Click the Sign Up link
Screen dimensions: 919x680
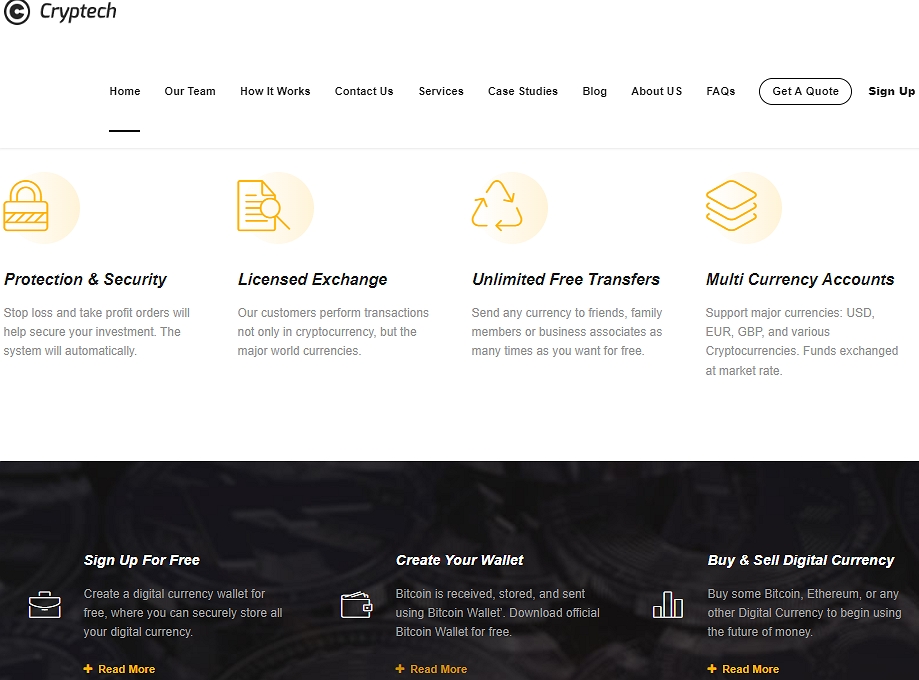pos(891,91)
